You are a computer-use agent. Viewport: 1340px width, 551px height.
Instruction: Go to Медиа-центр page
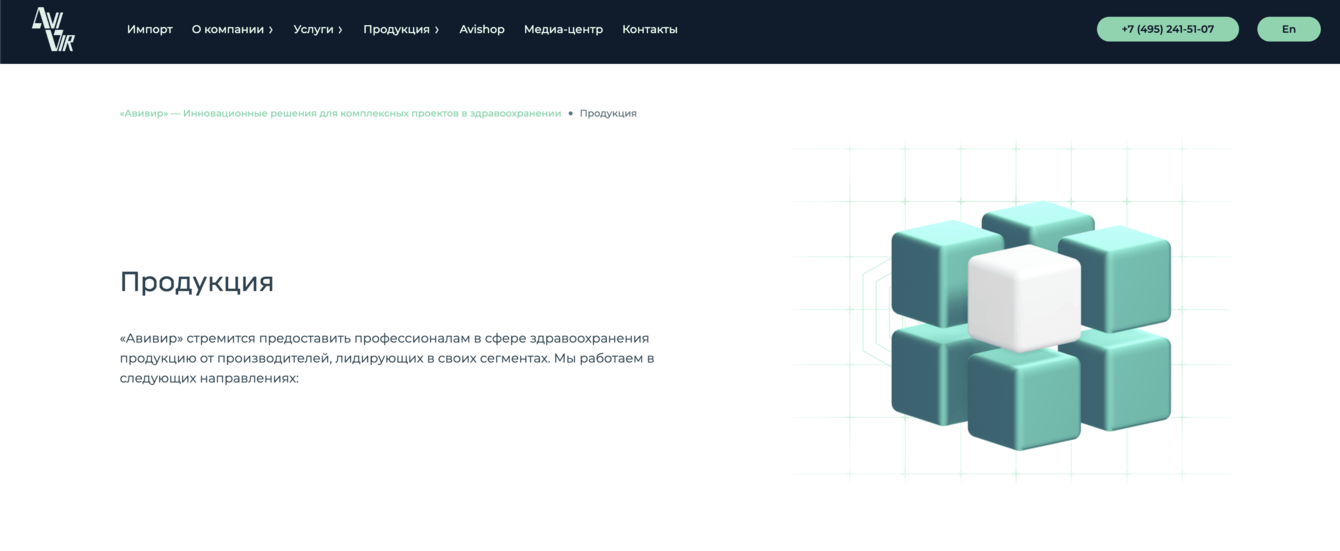(563, 29)
